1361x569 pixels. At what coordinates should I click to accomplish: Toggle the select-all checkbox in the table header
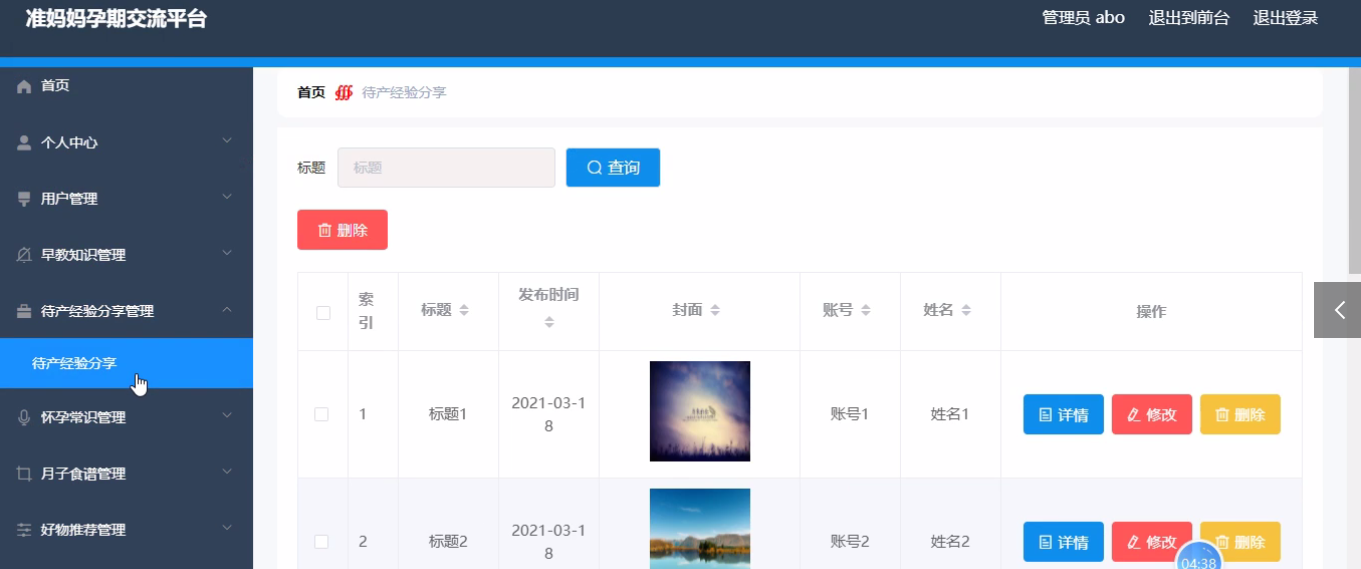323,312
